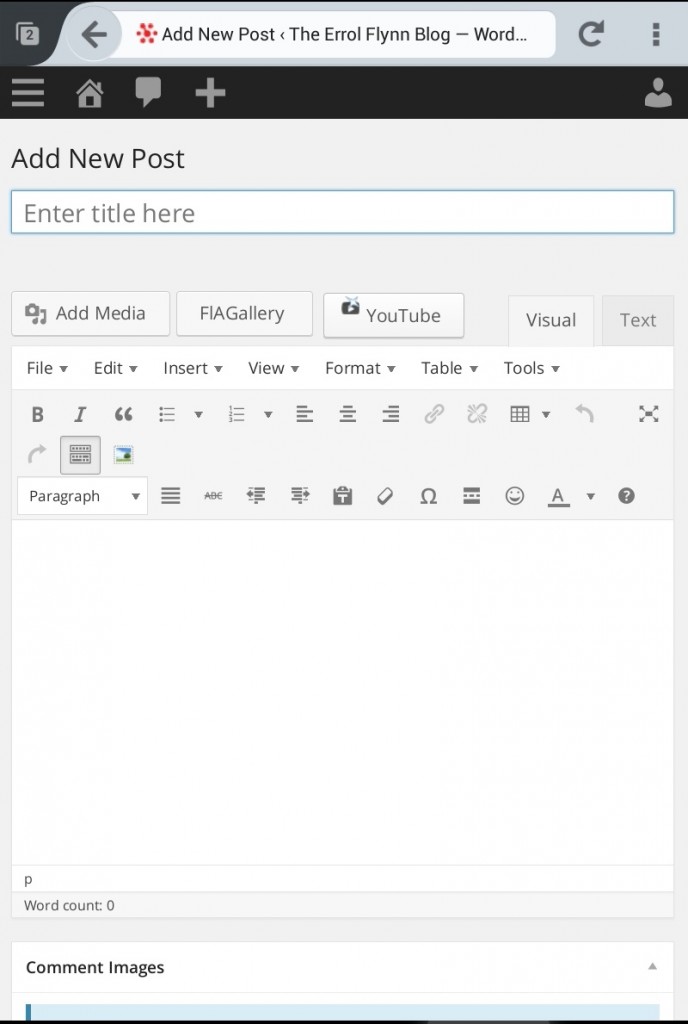The image size is (688, 1024).
Task: Click the FlAGallery button
Action: click(244, 313)
